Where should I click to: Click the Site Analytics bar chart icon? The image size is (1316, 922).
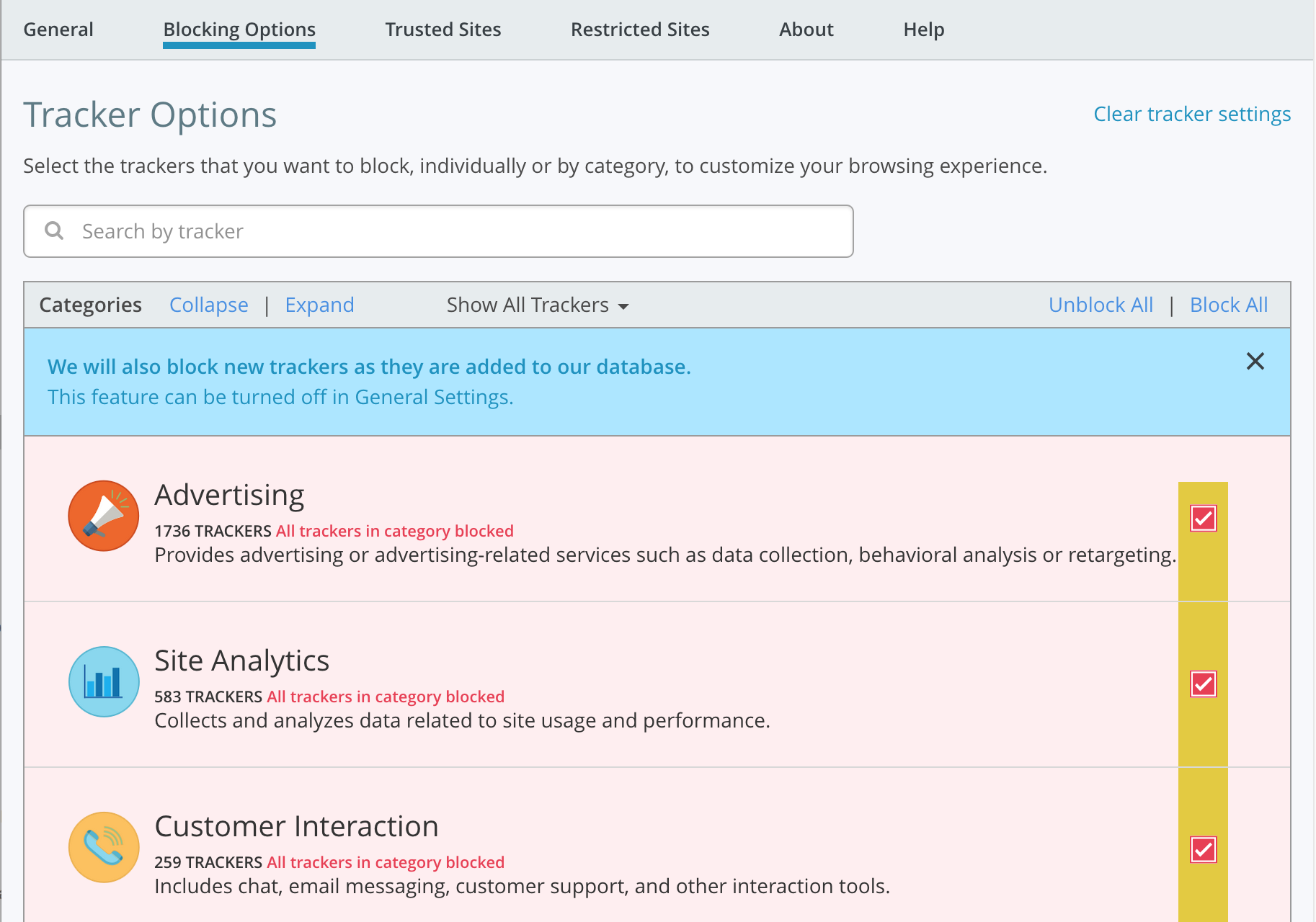(x=104, y=681)
